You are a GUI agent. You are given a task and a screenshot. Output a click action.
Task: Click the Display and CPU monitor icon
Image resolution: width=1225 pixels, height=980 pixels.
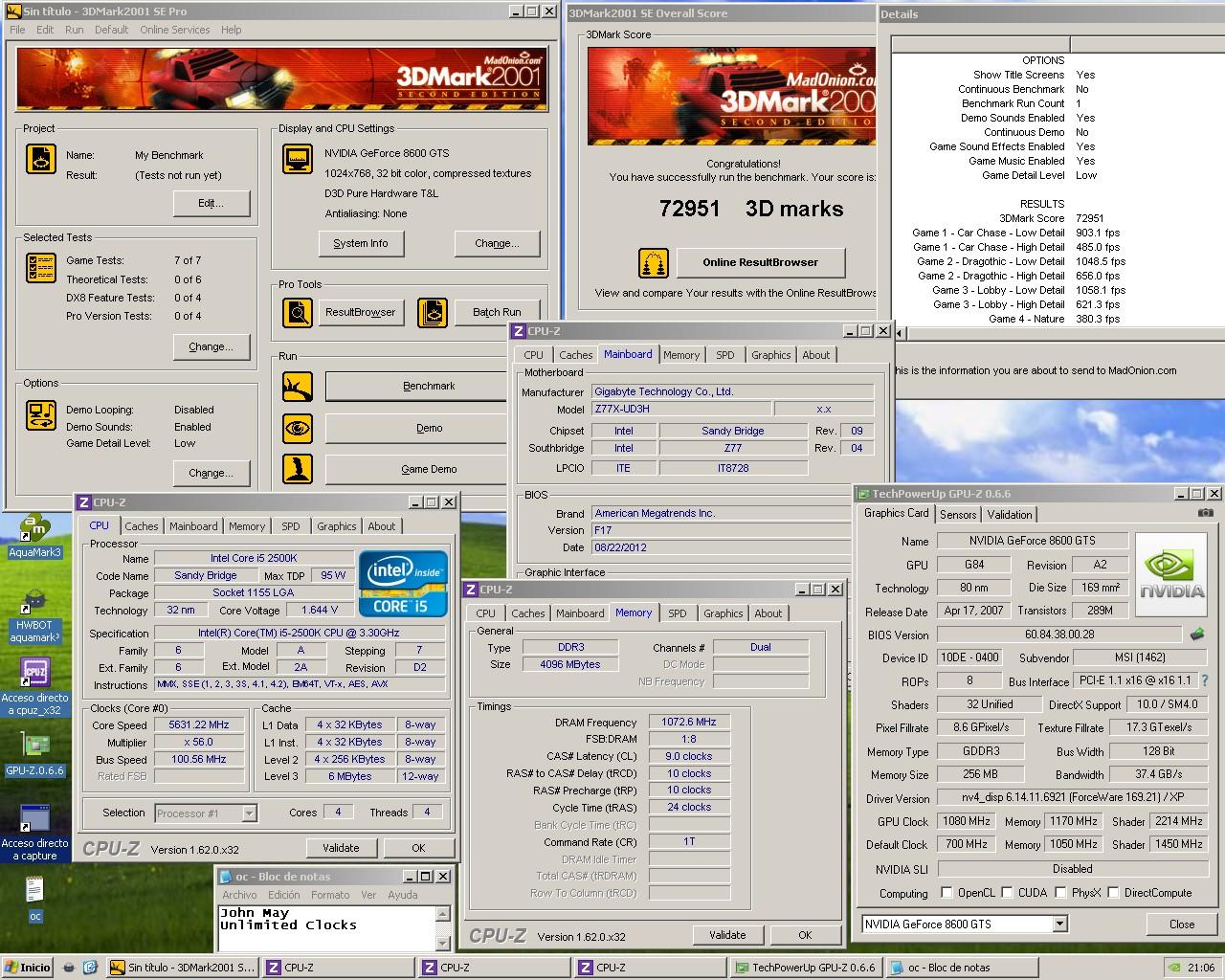(298, 159)
